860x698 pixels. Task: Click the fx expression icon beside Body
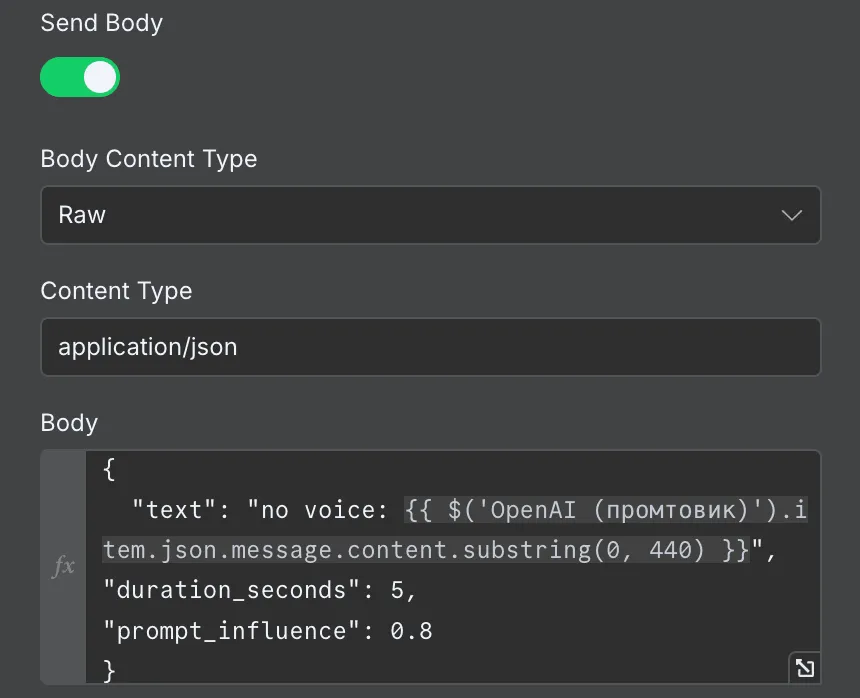point(63,567)
